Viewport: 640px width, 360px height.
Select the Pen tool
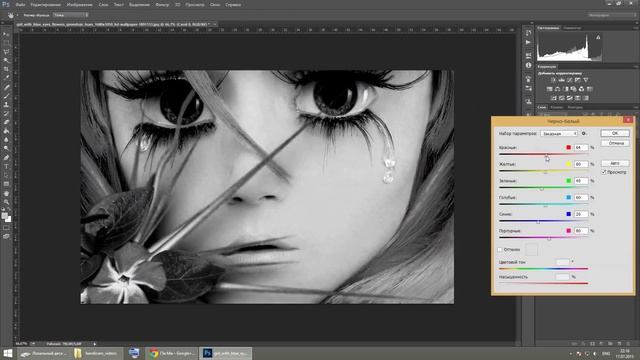click(6, 157)
